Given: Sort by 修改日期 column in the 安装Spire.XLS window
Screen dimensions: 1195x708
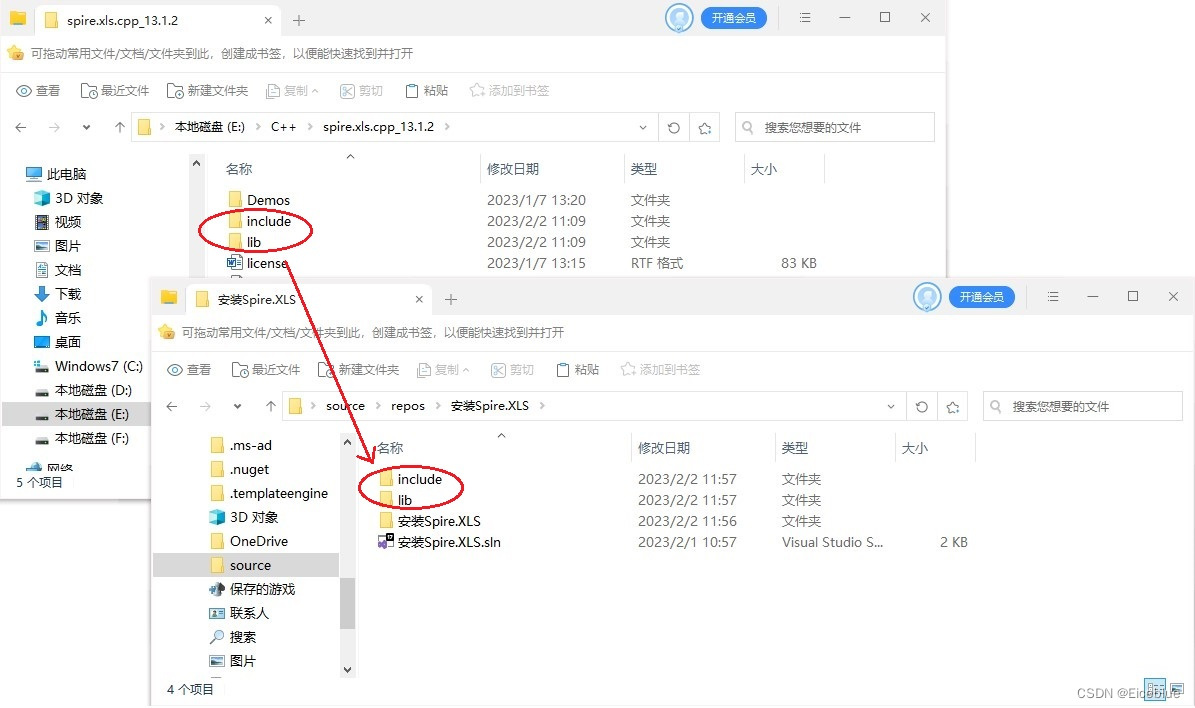Looking at the screenshot, I should [x=664, y=447].
